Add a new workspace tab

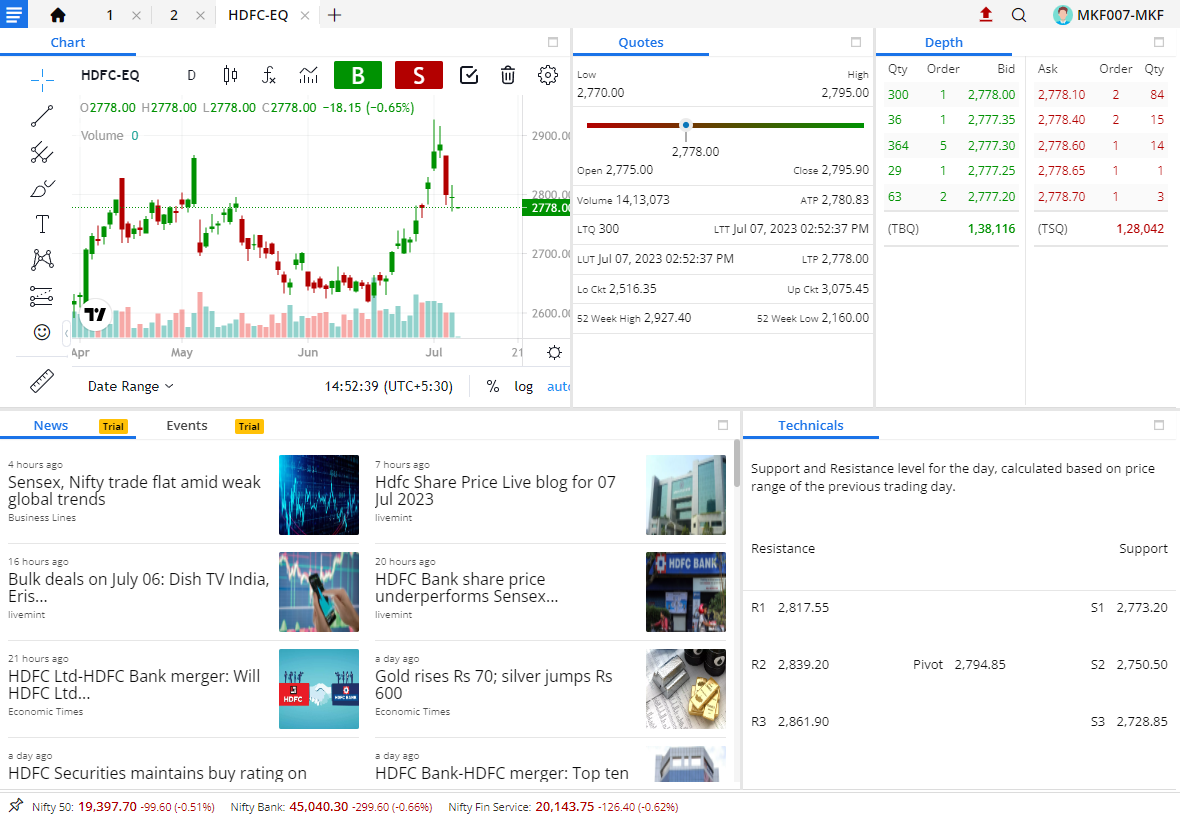[x=335, y=15]
